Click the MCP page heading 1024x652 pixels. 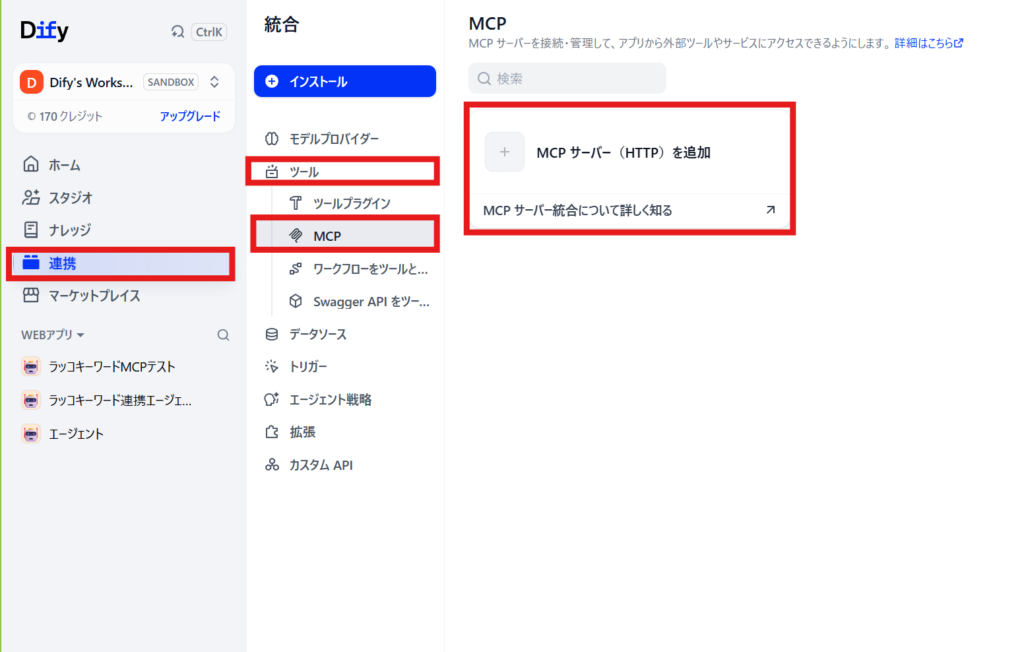487,24
